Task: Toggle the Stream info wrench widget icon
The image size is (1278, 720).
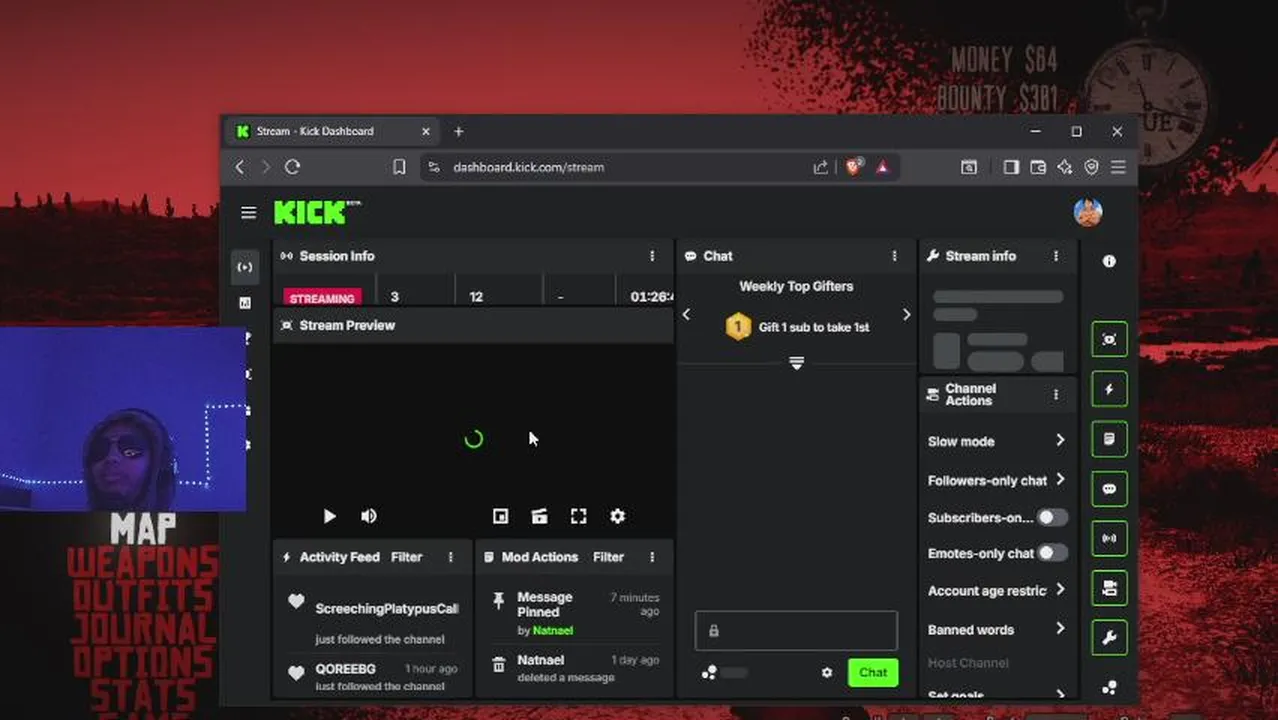Action: point(1109,638)
